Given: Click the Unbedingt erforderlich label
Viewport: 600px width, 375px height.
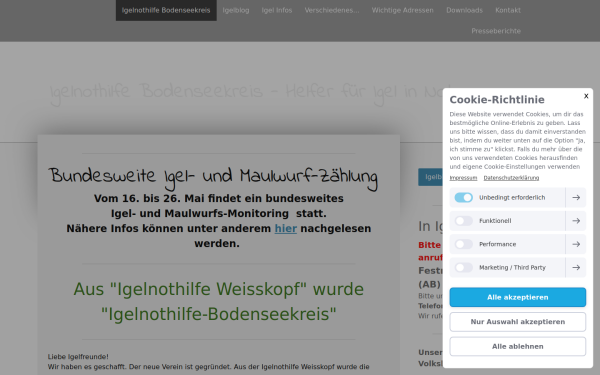Looking at the screenshot, I should point(512,197).
